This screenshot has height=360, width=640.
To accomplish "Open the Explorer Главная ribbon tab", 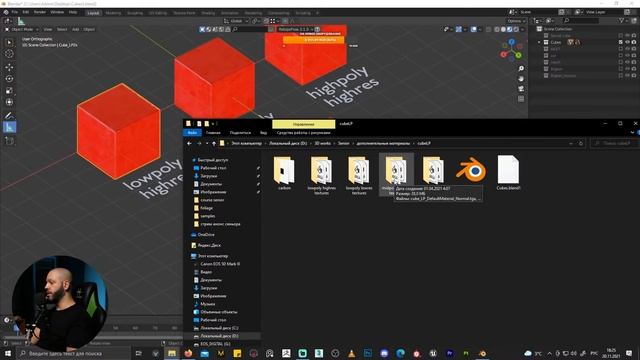I will 213,133.
